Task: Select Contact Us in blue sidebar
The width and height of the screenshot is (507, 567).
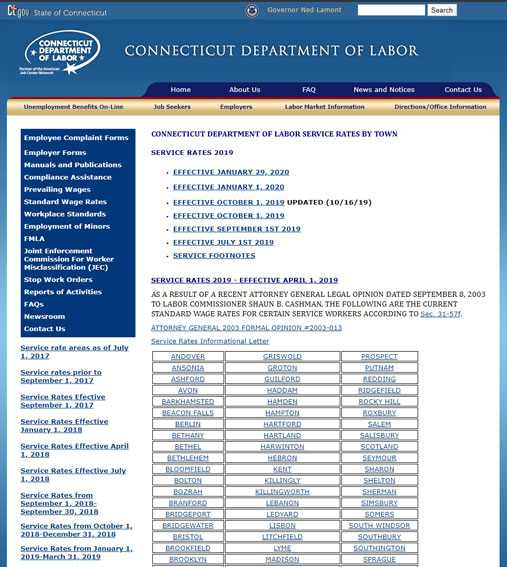Action: pyautogui.click(x=44, y=329)
